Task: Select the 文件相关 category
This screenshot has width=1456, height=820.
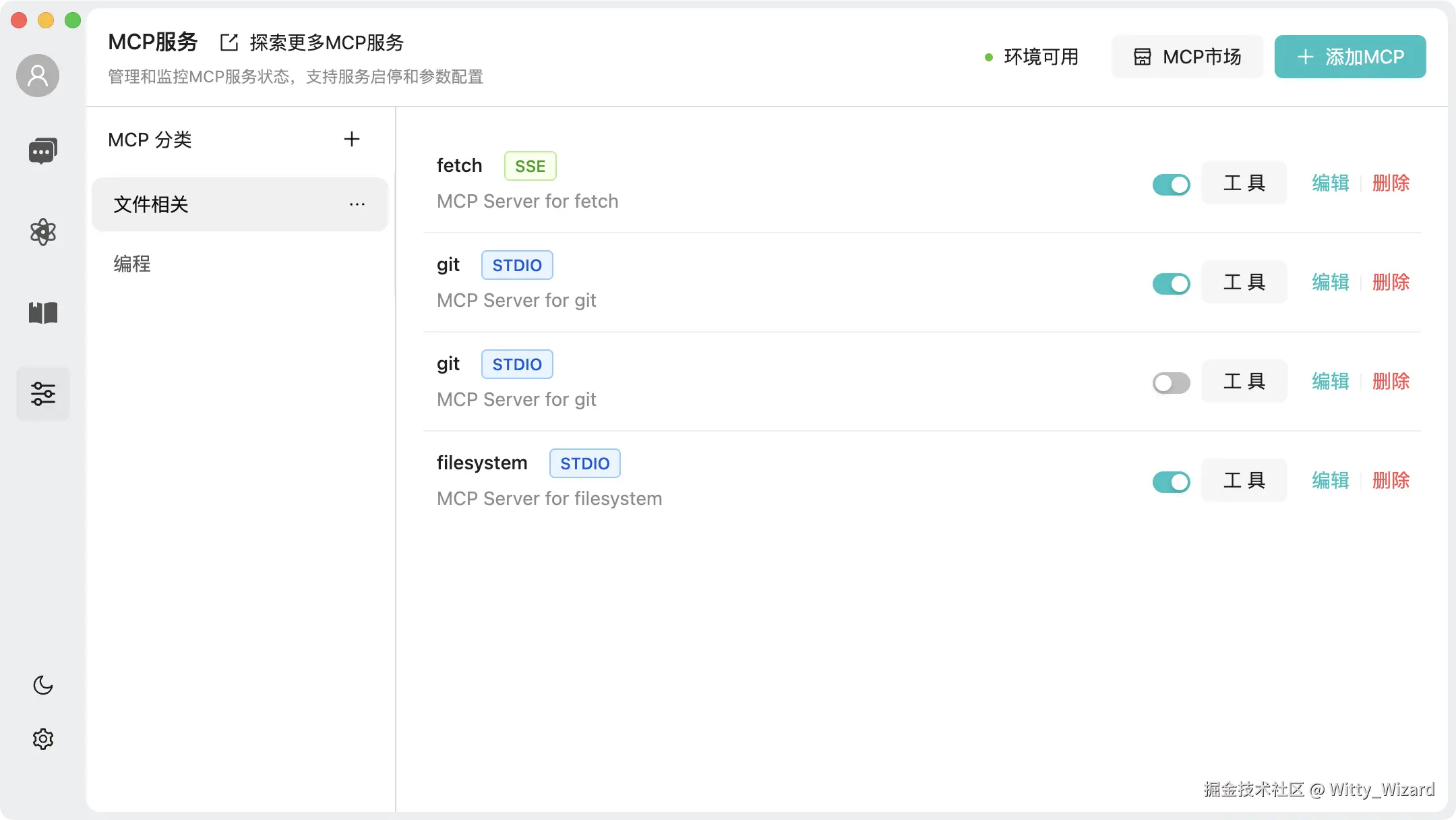Action: (151, 204)
